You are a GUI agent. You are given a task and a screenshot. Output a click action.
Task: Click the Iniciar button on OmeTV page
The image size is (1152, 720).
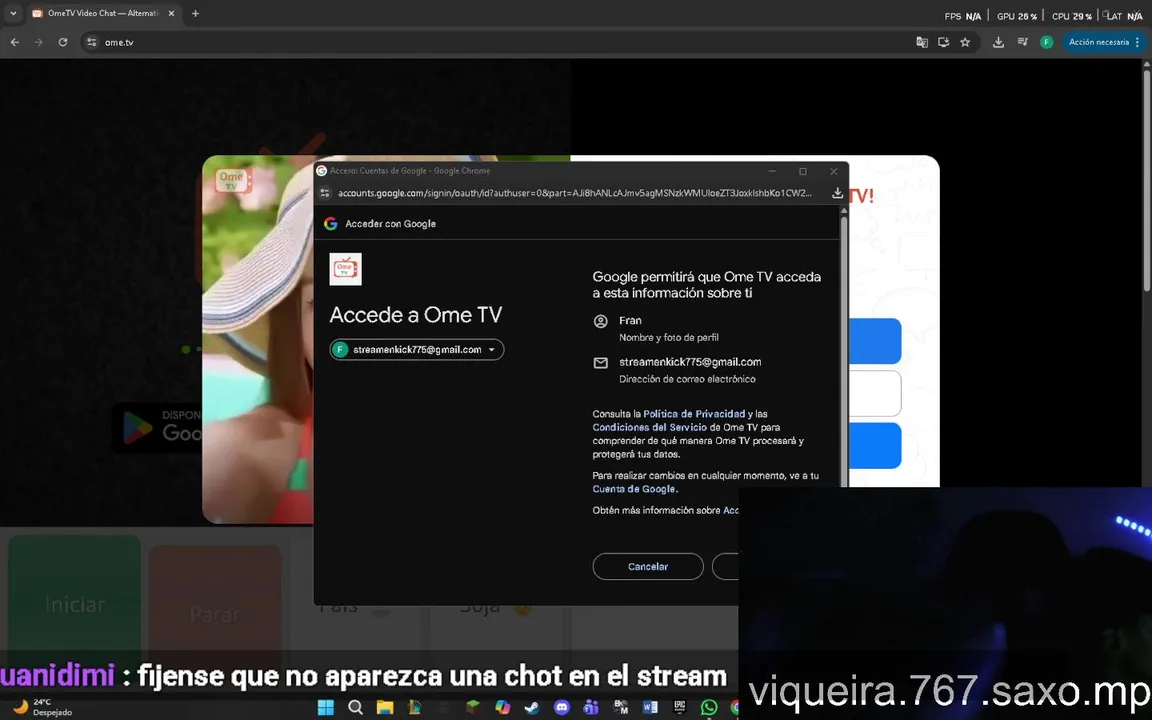[74, 604]
